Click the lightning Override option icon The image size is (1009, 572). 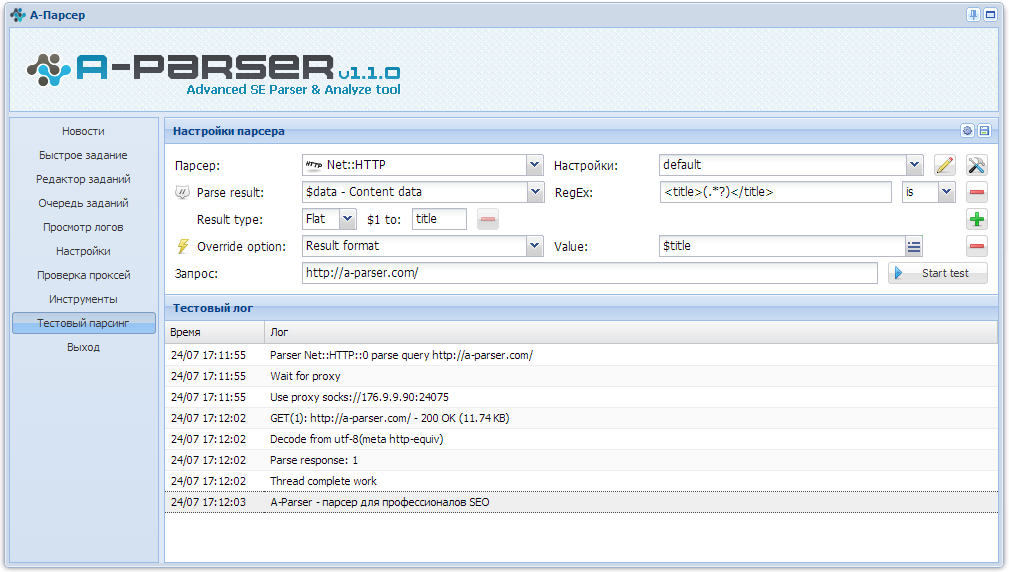[183, 246]
